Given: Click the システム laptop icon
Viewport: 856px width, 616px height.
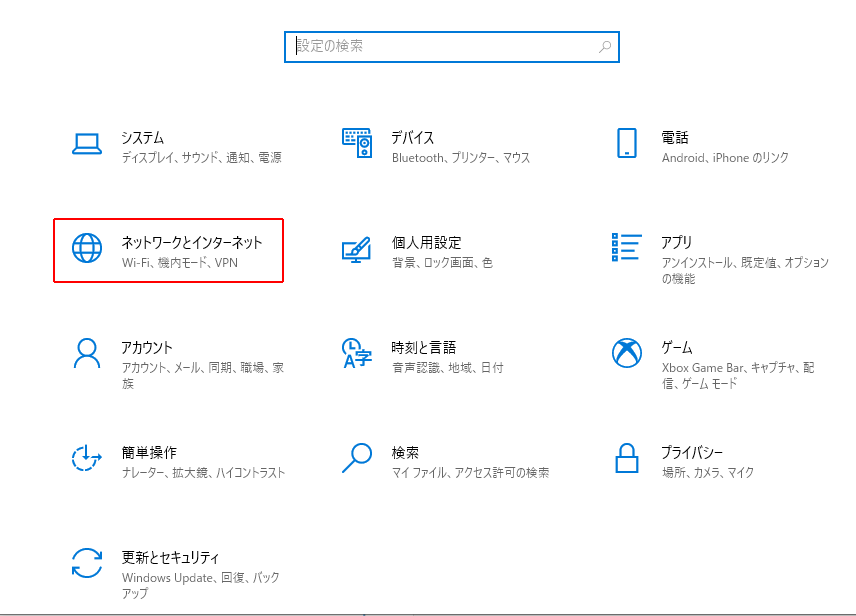Looking at the screenshot, I should point(87,144).
